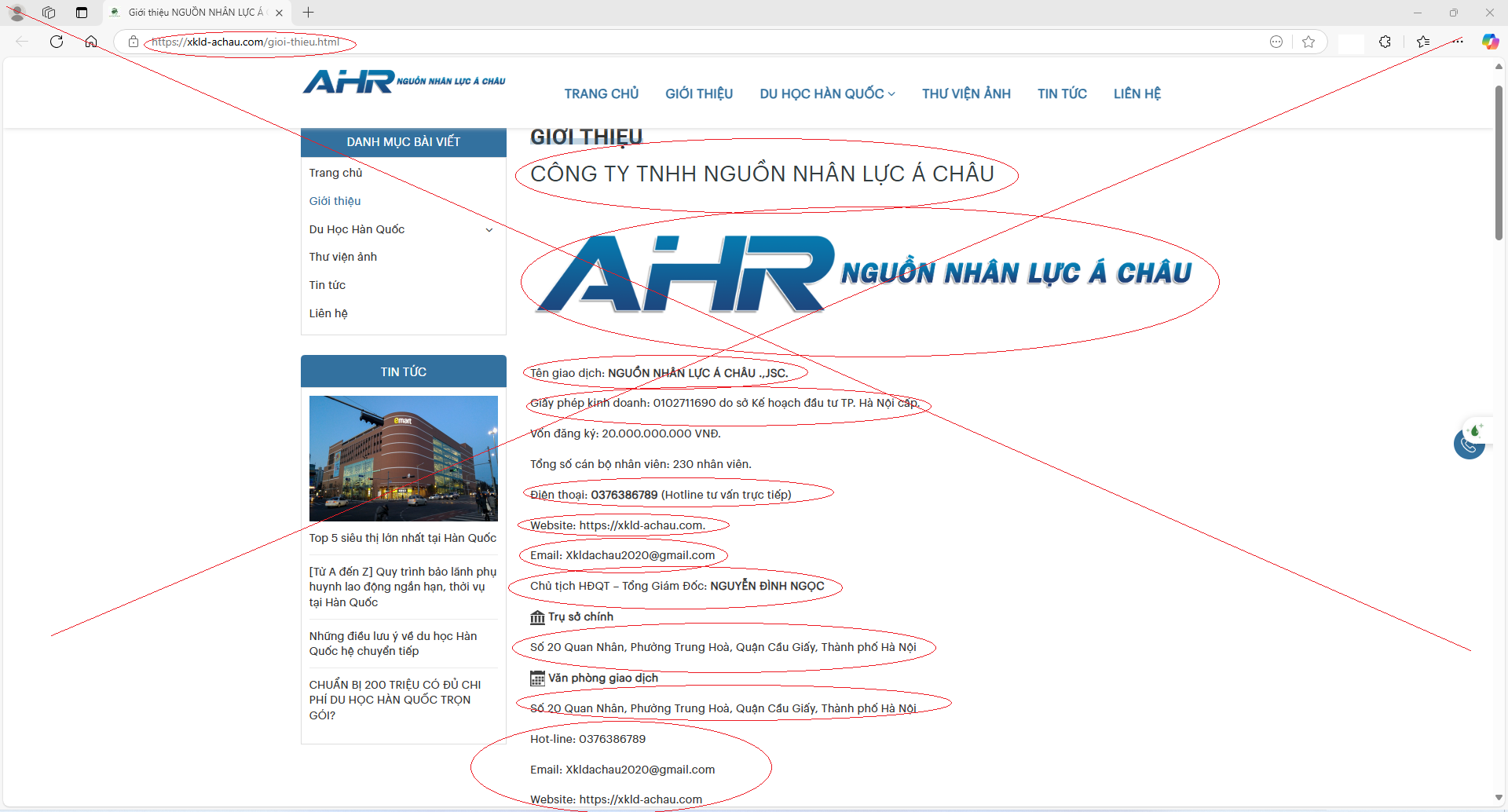Open the favorites list icon
The width and height of the screenshot is (1508, 812).
pos(1423,42)
